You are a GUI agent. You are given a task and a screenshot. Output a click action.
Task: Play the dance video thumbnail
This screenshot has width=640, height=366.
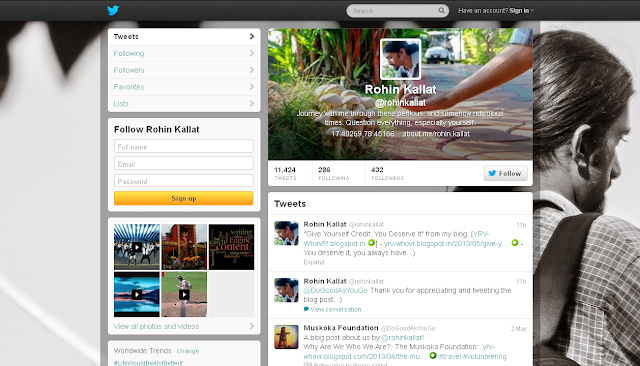(x=137, y=247)
